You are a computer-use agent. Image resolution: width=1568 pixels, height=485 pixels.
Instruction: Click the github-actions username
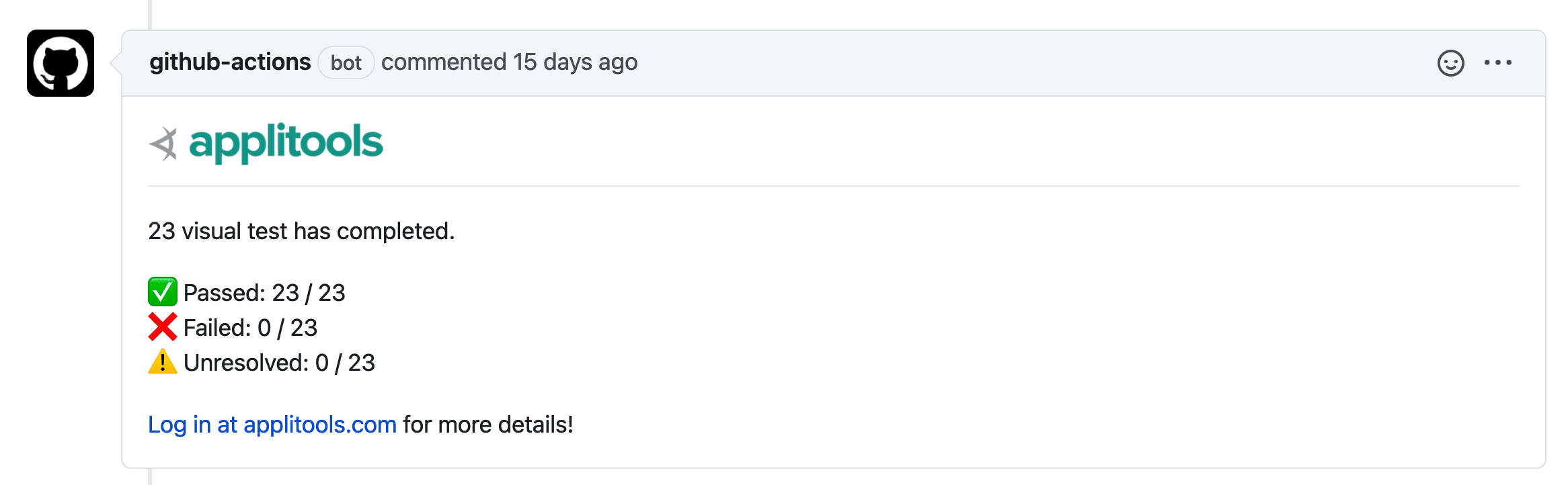click(x=230, y=62)
